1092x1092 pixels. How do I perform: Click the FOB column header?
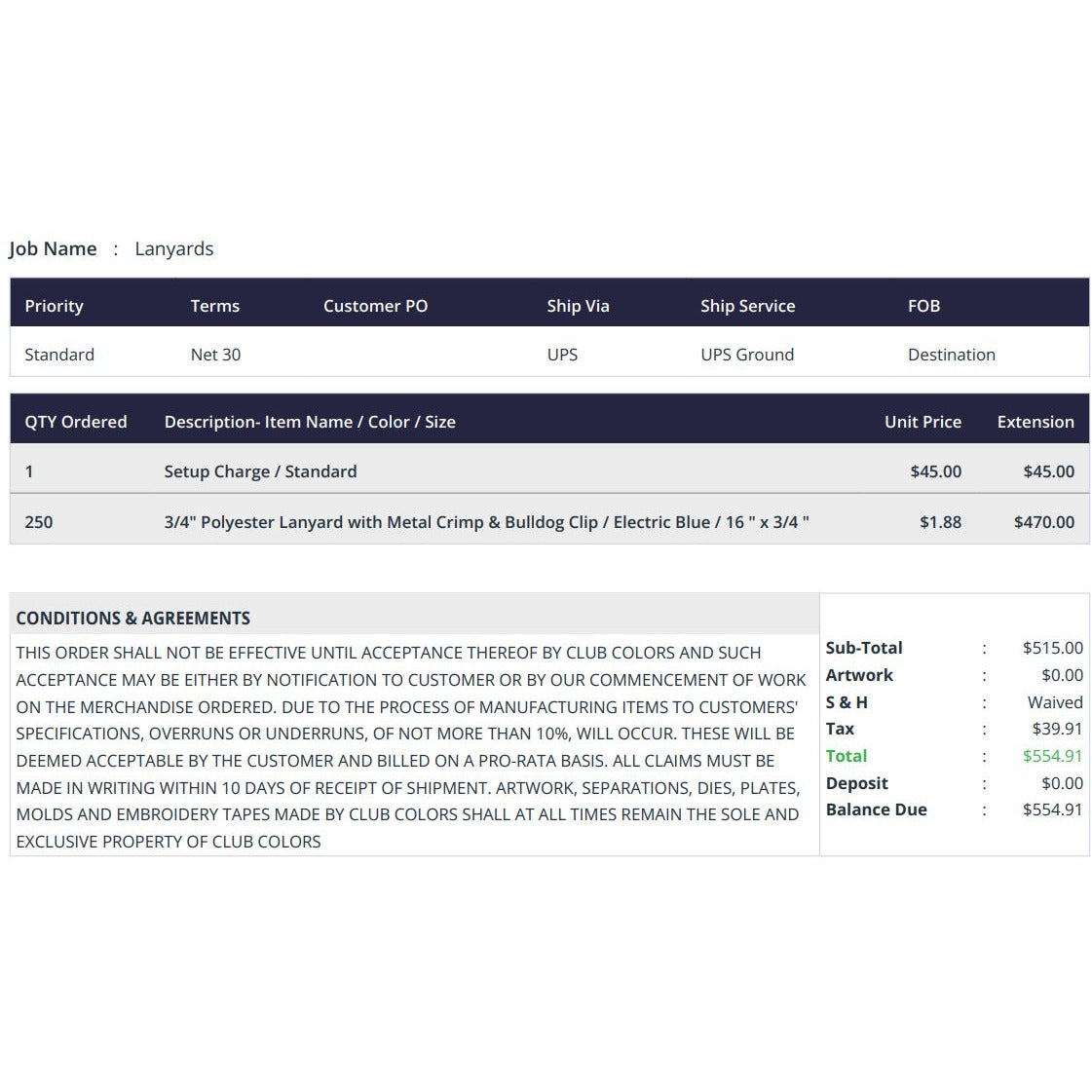[x=924, y=306]
